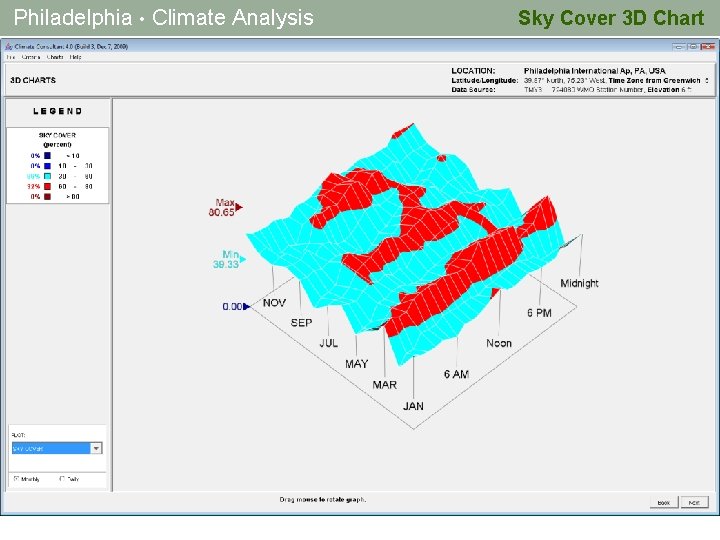Click the dark red over-90 legend swatch
This screenshot has width=720, height=540.
[47, 197]
